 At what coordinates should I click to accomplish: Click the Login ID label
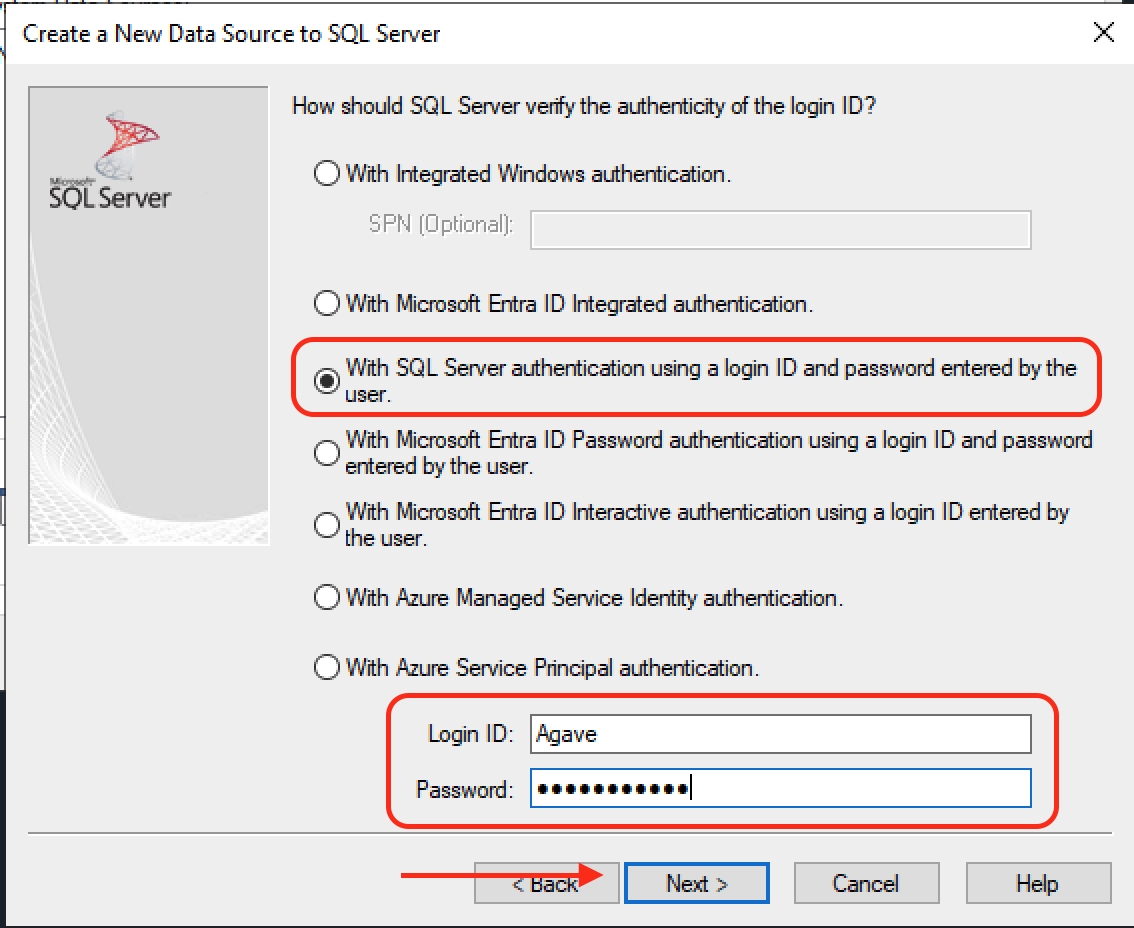pos(470,734)
